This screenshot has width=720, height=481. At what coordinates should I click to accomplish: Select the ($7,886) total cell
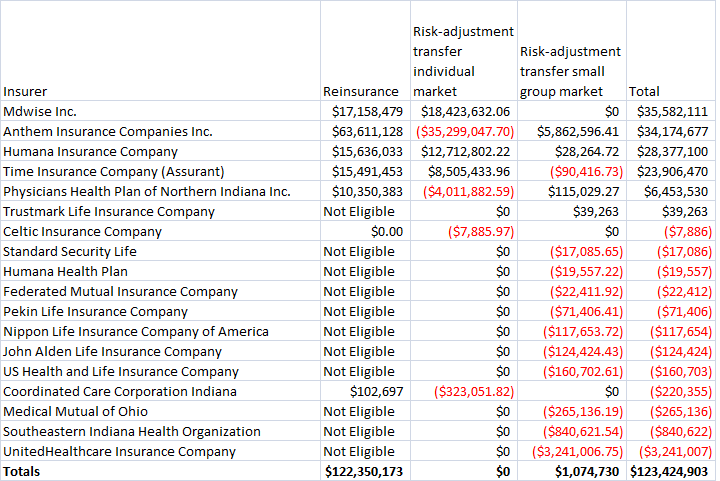(x=670, y=231)
